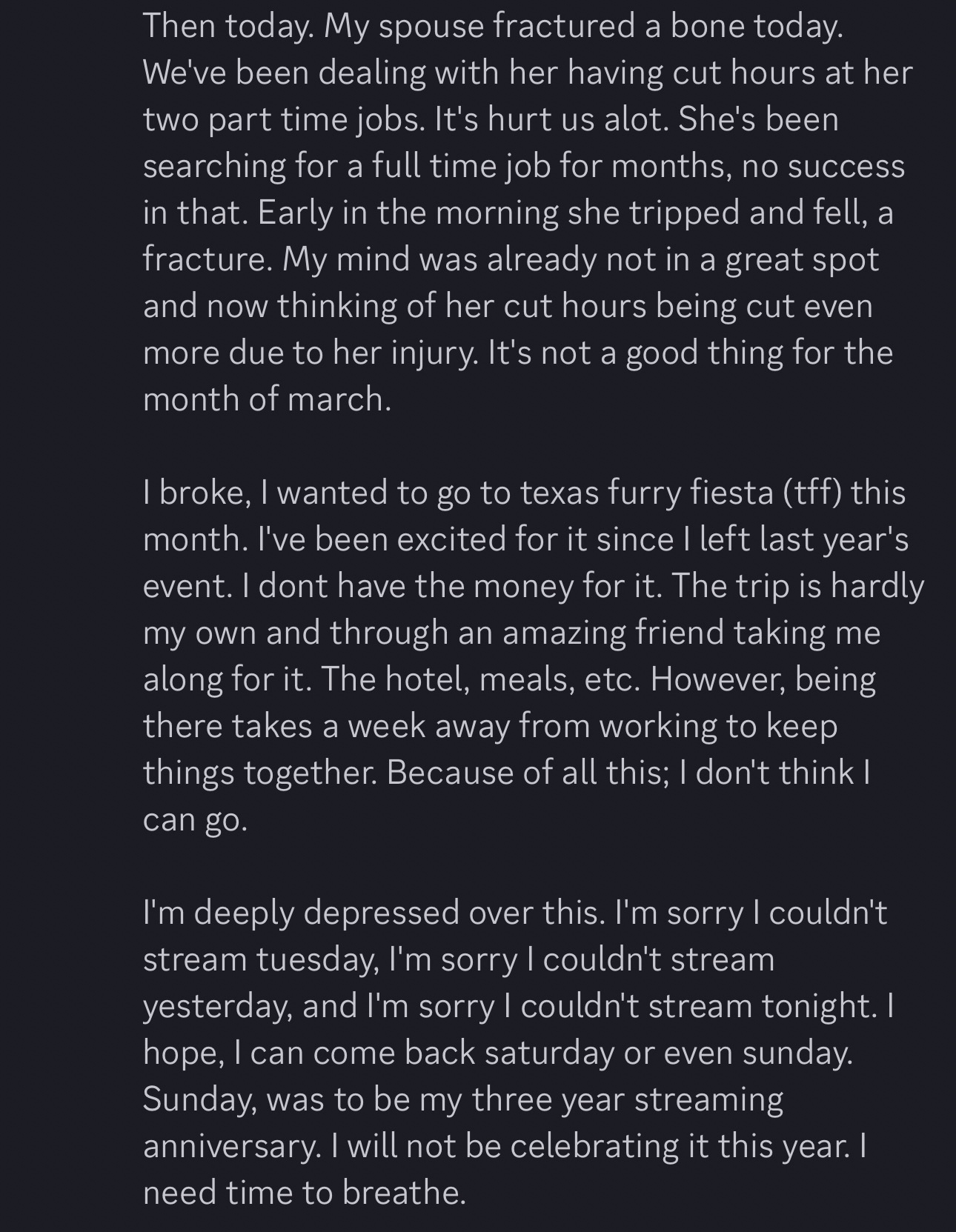956x1232 pixels.
Task: Click the word "searching" in first paragraph
Action: [x=214, y=166]
